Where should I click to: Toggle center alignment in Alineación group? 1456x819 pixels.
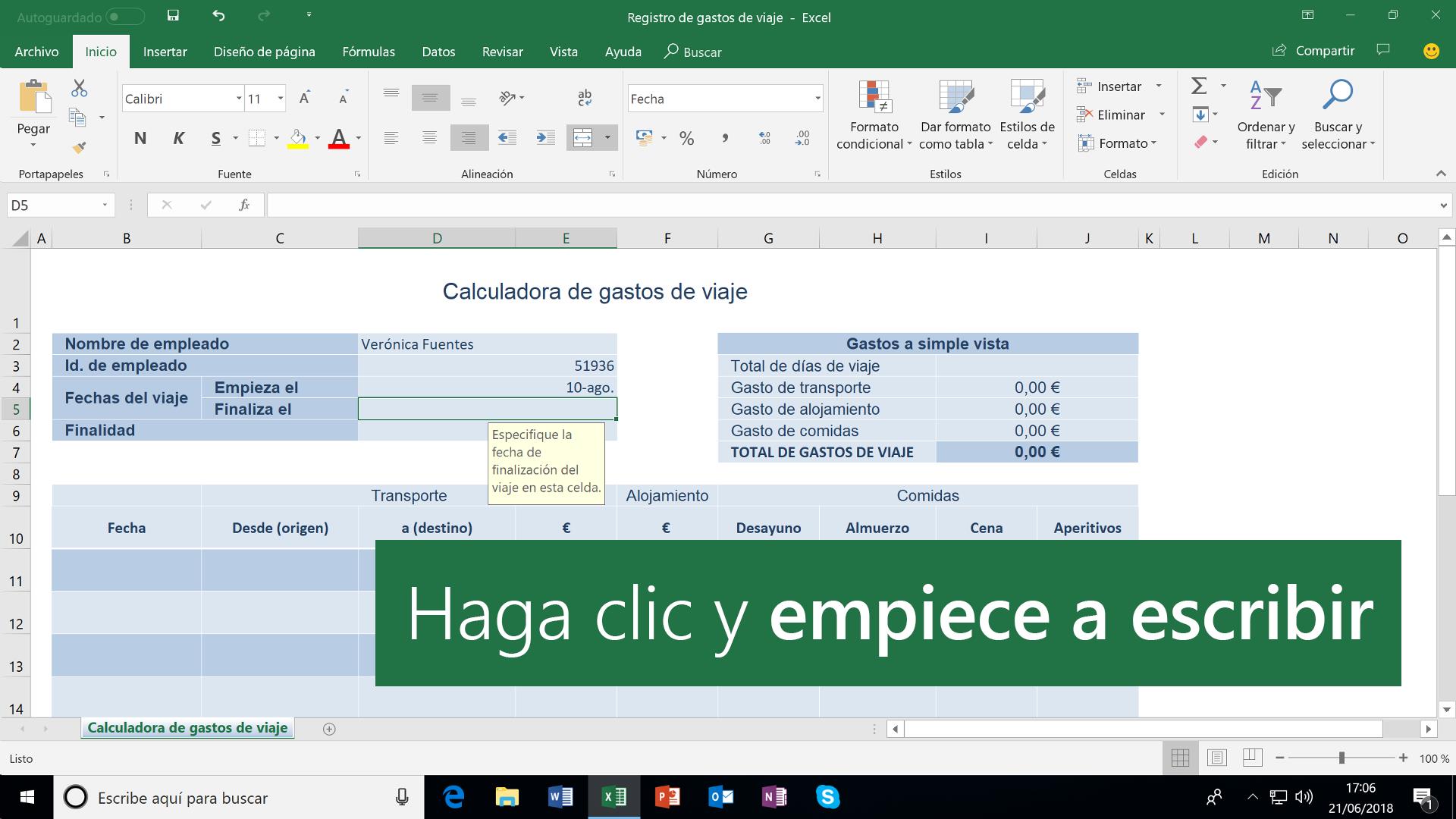[430, 138]
